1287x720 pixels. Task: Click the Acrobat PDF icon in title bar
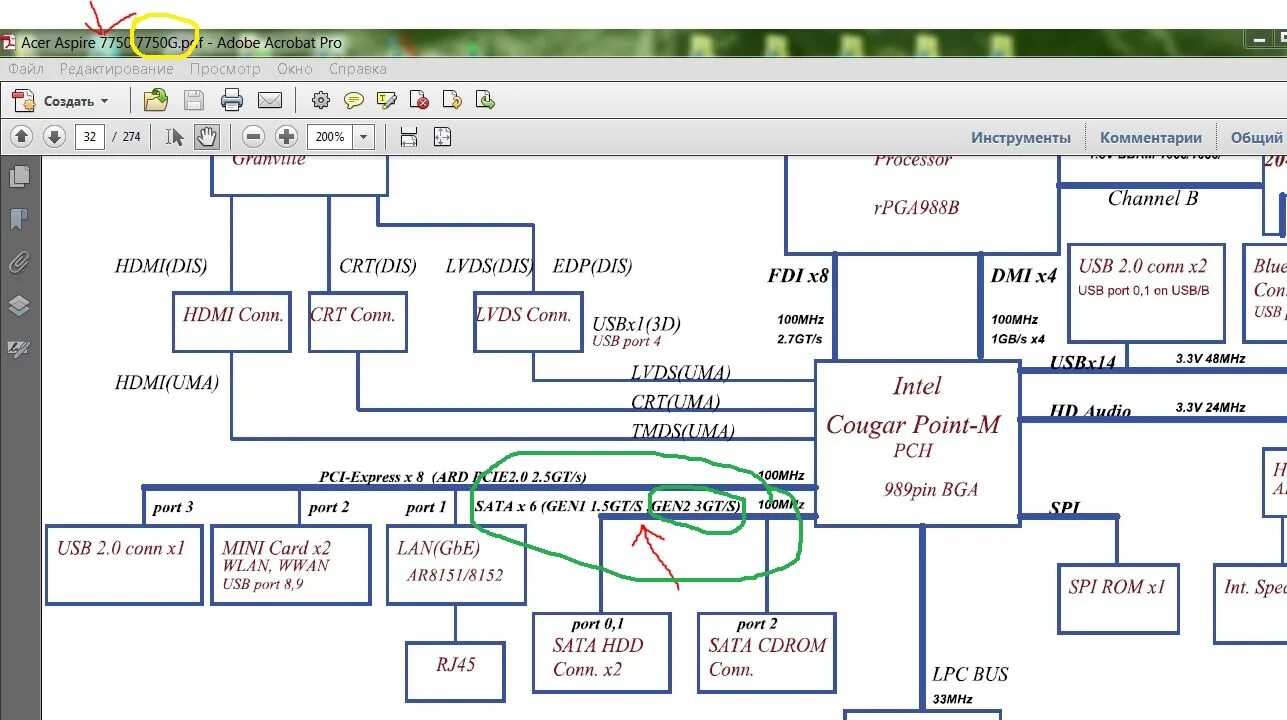[9, 42]
